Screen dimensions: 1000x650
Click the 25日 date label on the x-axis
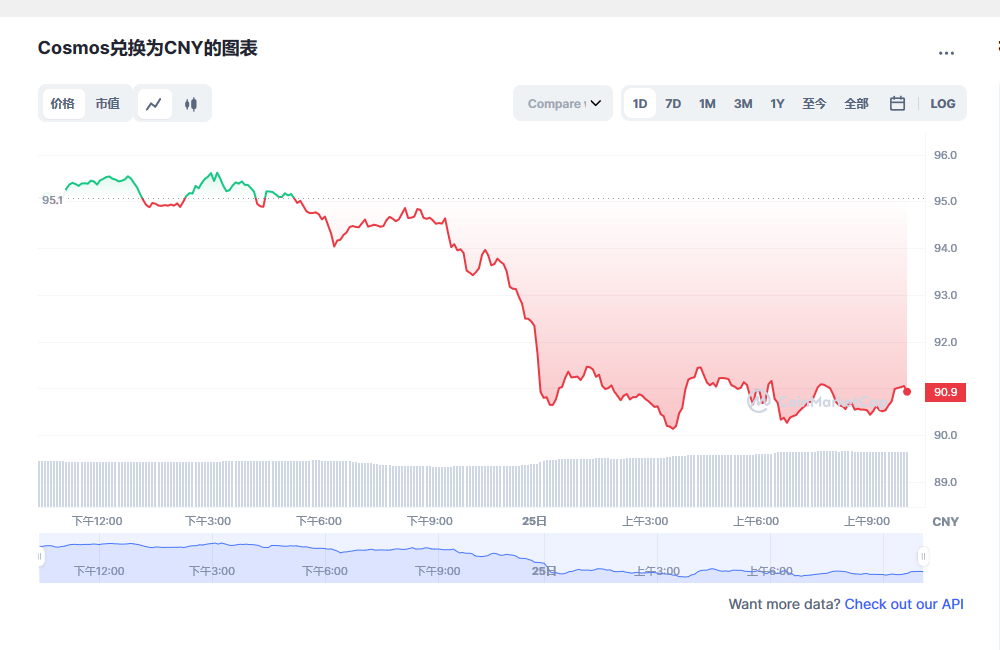[x=534, y=521]
